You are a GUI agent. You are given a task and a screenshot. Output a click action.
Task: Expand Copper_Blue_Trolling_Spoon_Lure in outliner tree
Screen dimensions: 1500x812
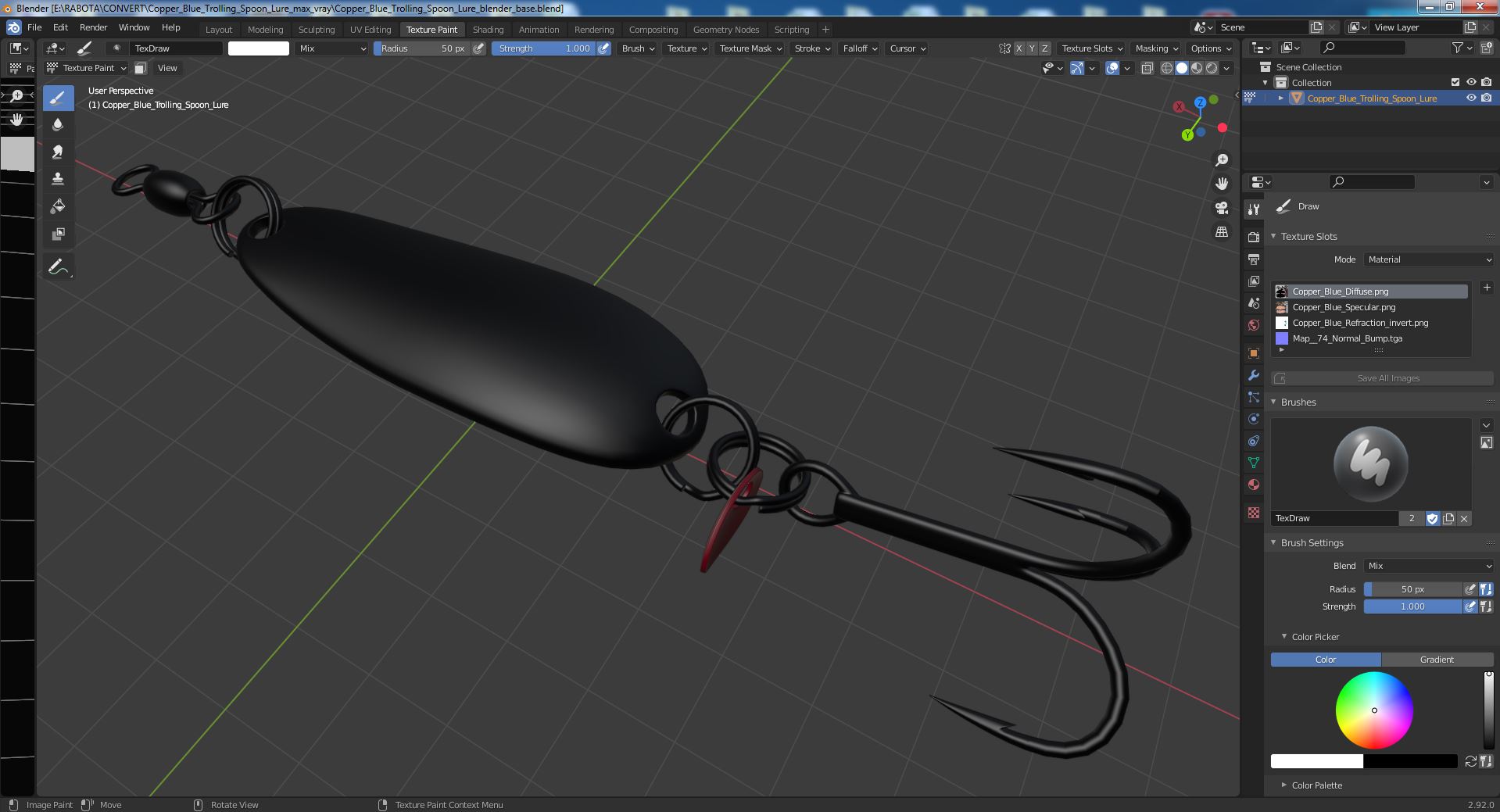1281,98
